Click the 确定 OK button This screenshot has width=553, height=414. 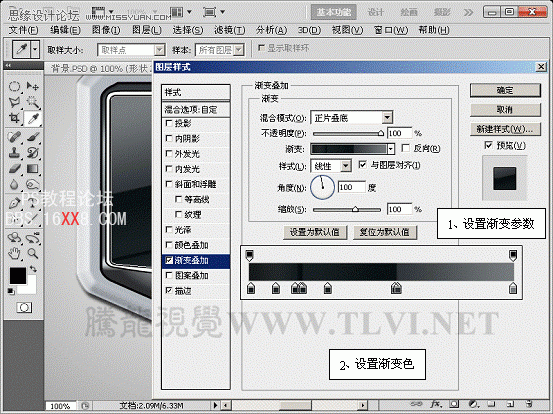(505, 91)
